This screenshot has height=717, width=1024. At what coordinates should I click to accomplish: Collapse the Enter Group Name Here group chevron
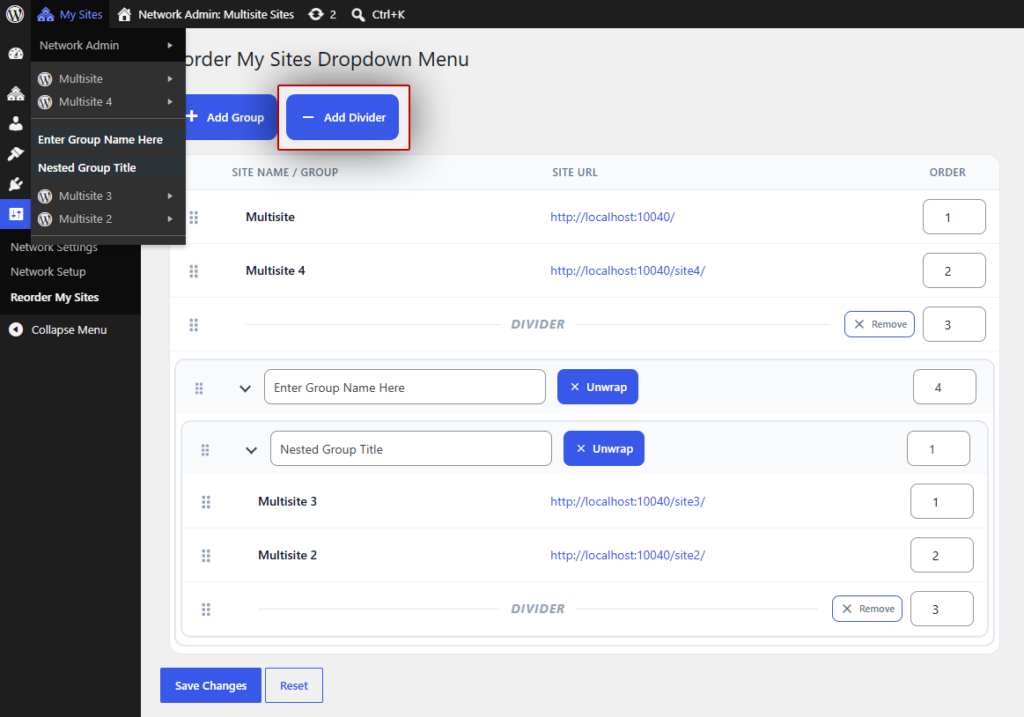pos(245,388)
